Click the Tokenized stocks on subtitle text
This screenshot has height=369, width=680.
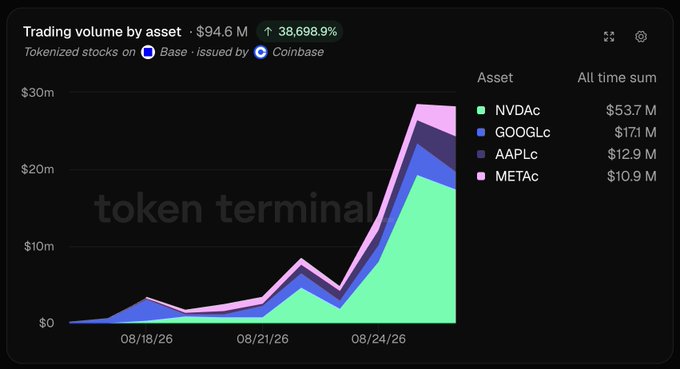coord(79,52)
